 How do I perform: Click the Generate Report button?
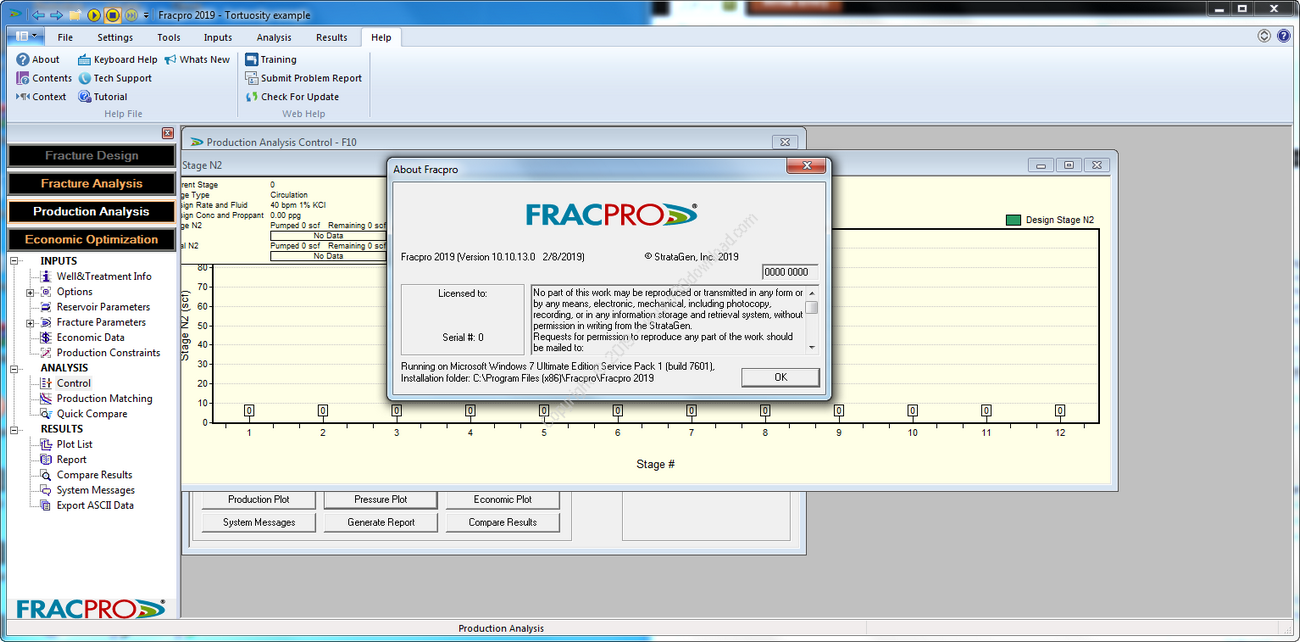pyautogui.click(x=380, y=522)
